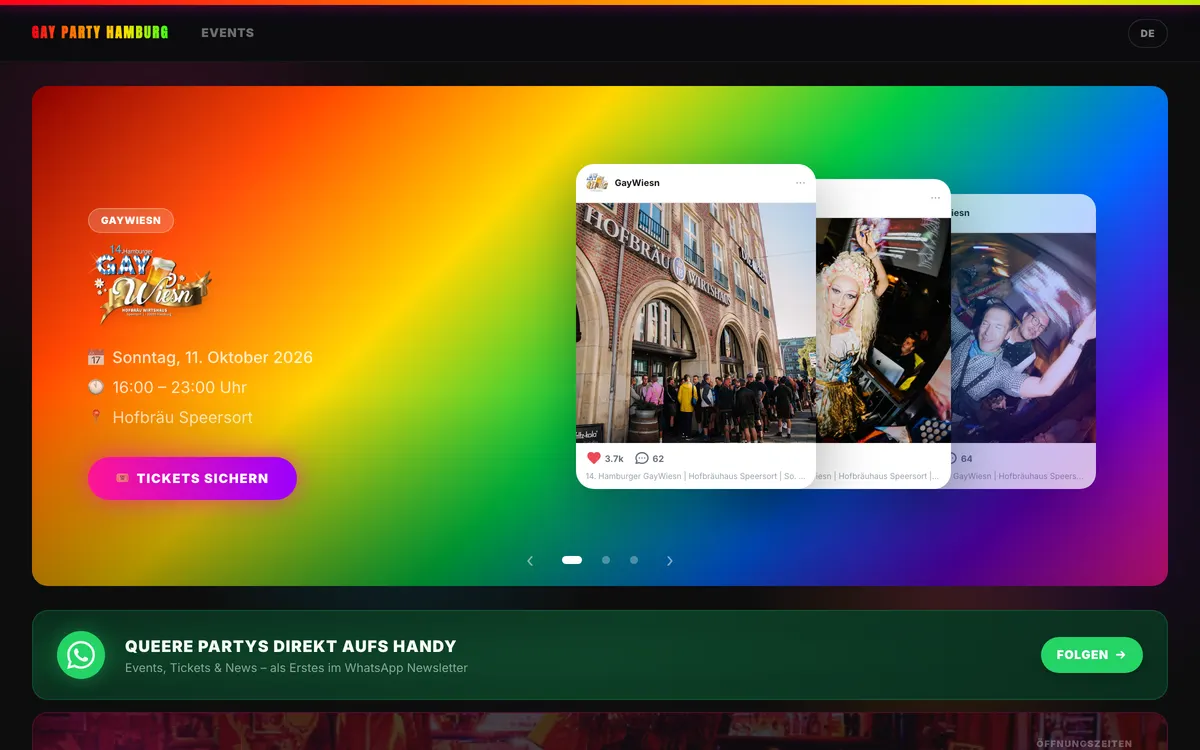This screenshot has height=750, width=1200.
Task: Open the fisheye dancing photo card
Action: pos(1023,338)
